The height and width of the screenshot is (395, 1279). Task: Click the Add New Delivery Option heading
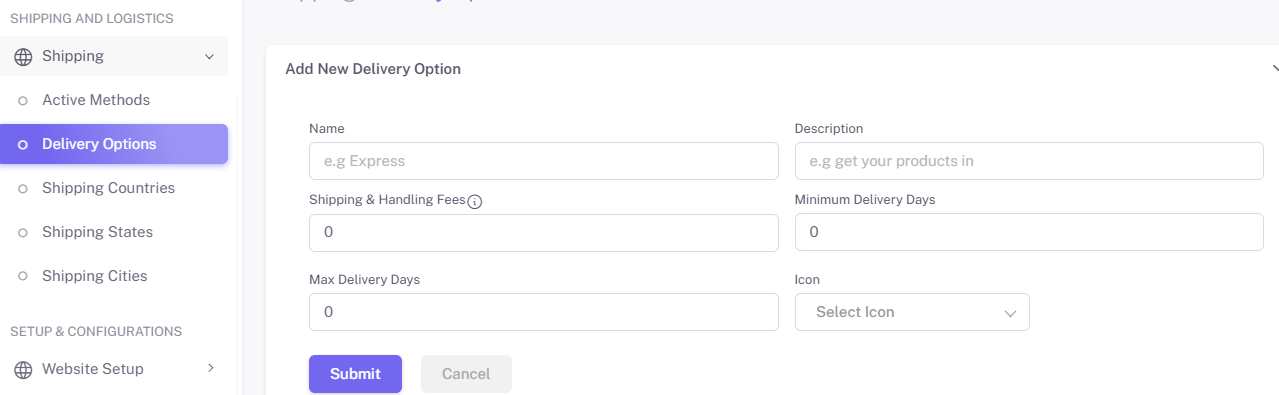[x=373, y=69]
